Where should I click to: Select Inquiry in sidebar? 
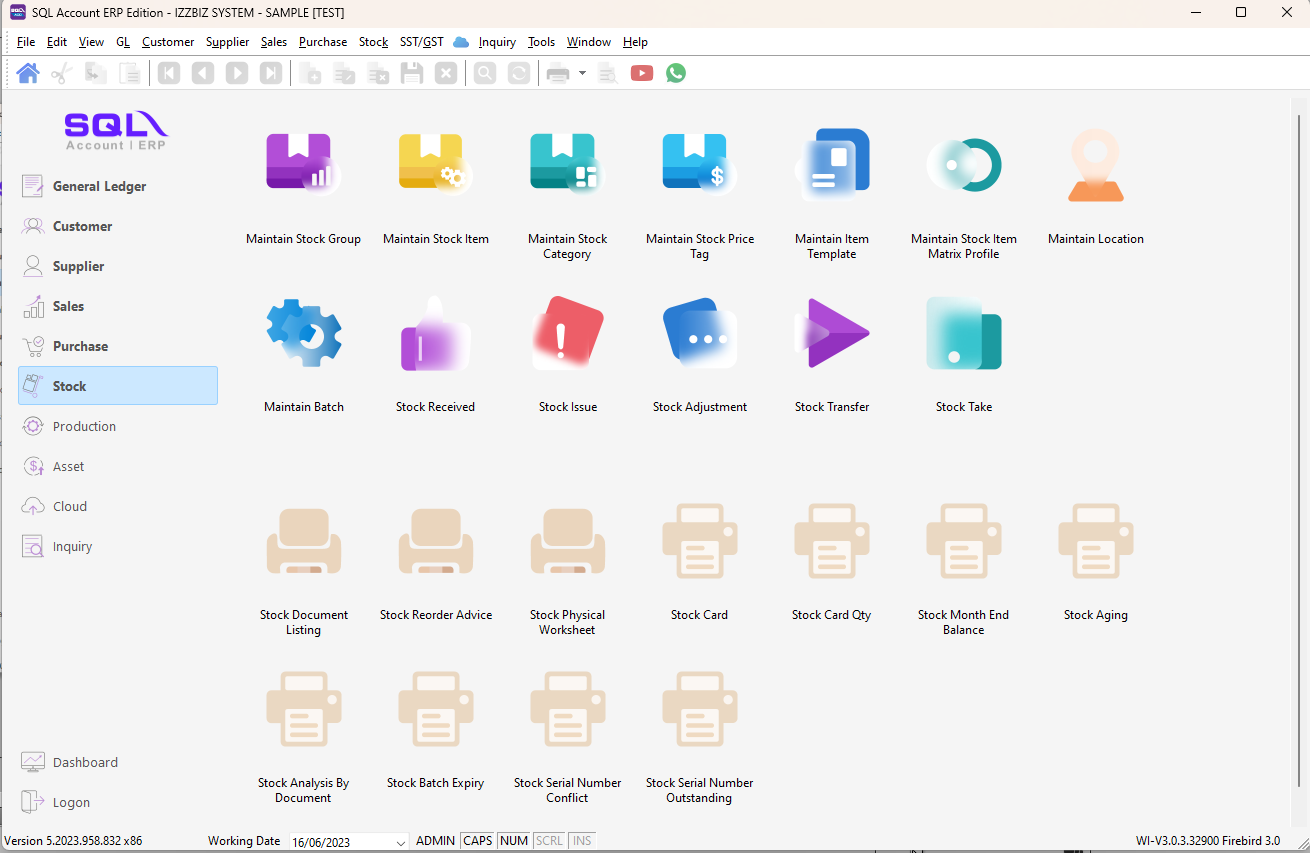[x=118, y=546]
